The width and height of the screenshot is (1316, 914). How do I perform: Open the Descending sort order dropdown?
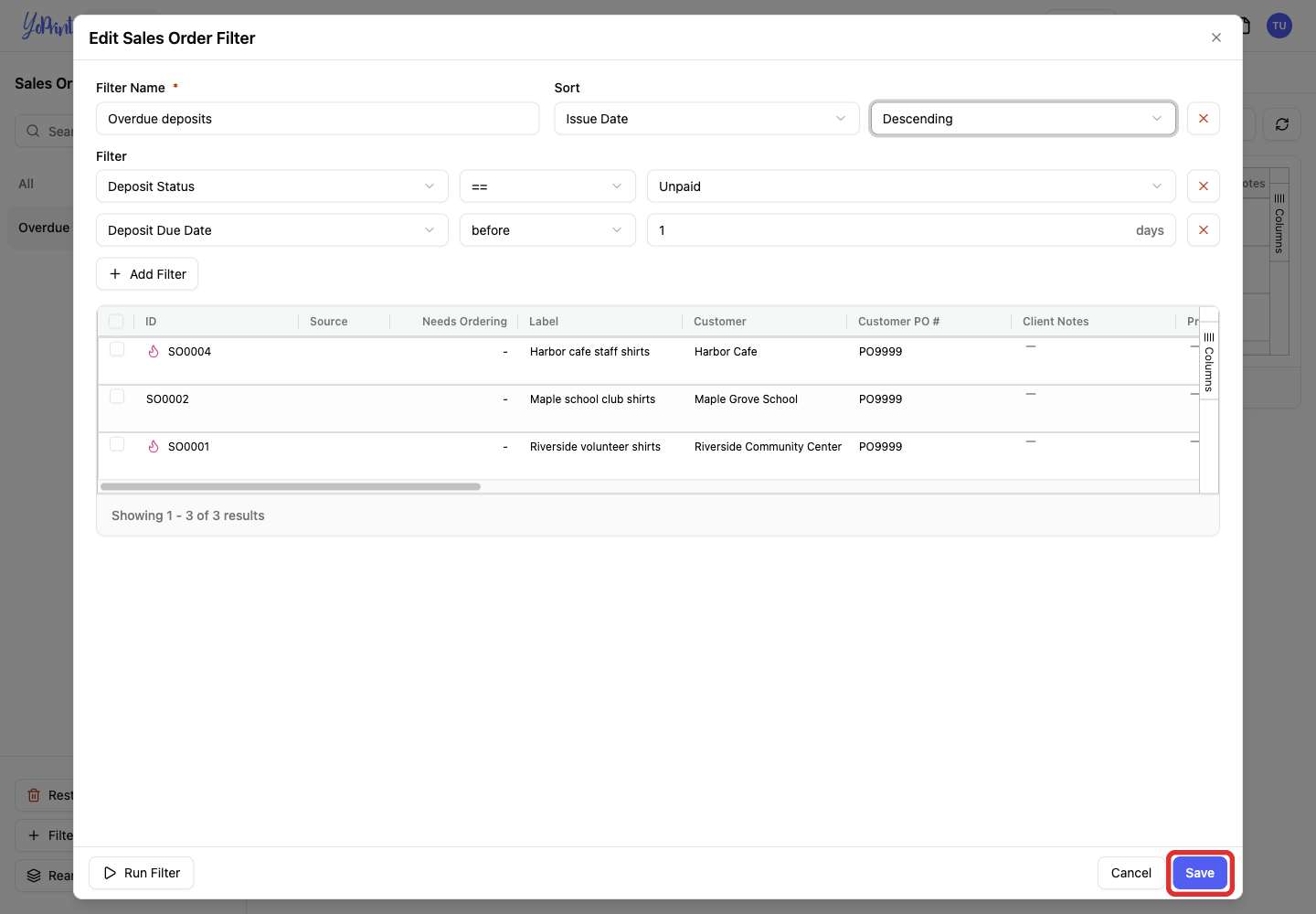pos(1023,119)
